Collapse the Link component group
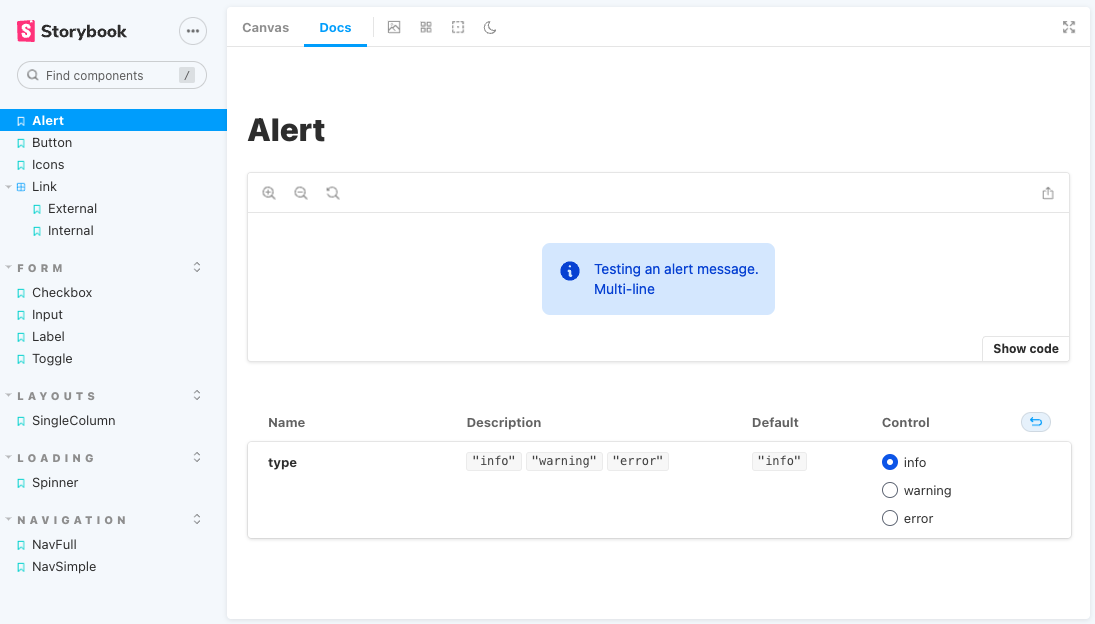 coord(9,187)
